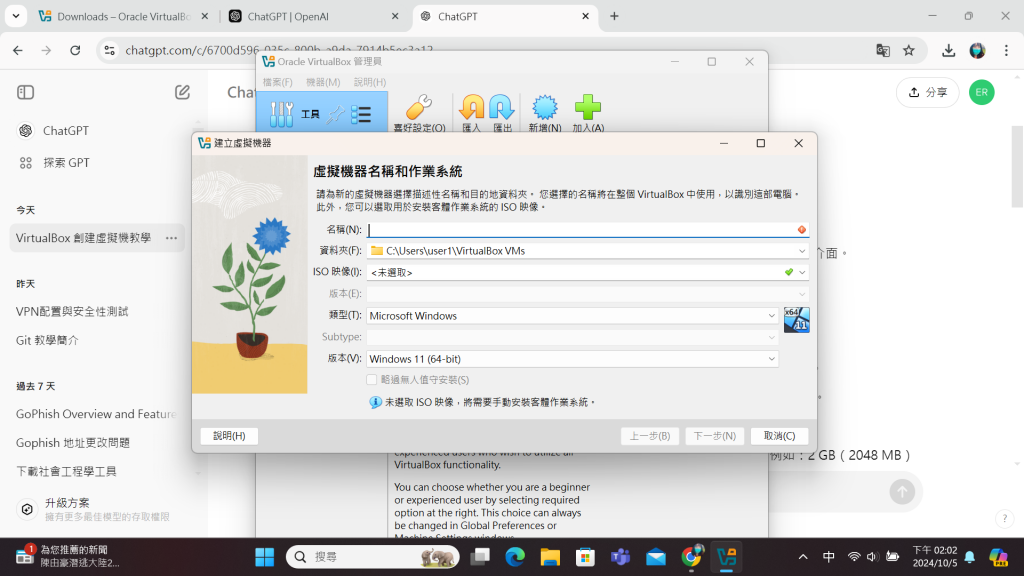Click the pin icon beside Tools
This screenshot has height=576, width=1024.
(x=336, y=115)
